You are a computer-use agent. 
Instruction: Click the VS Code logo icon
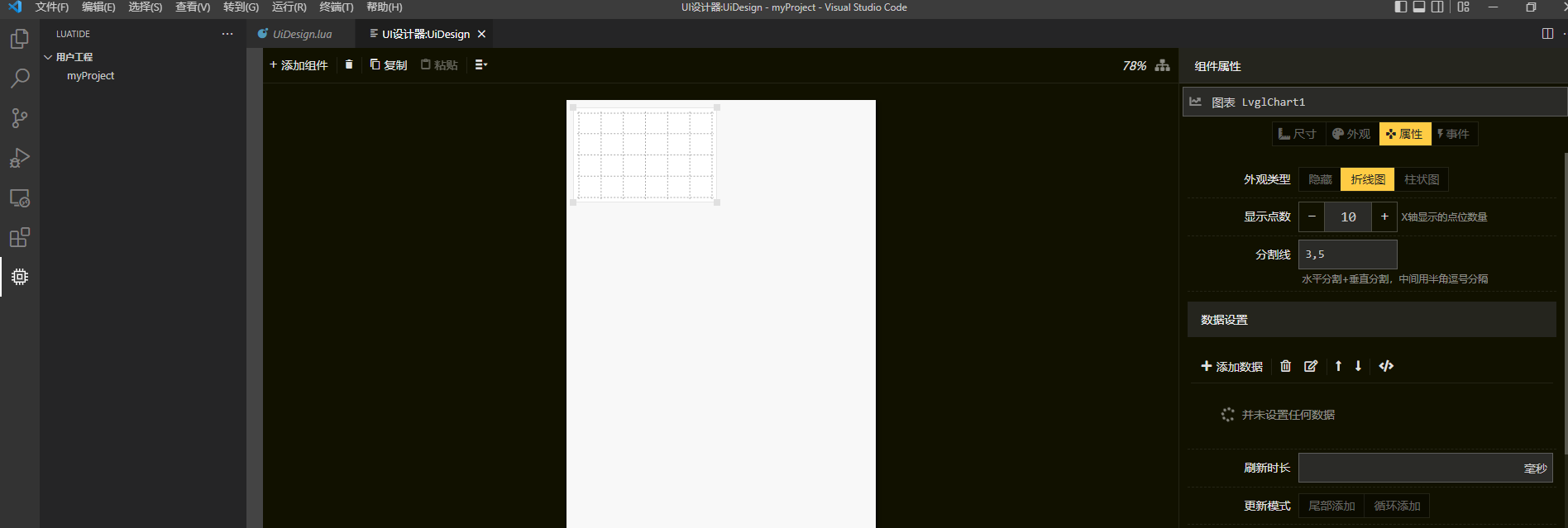(x=15, y=7)
